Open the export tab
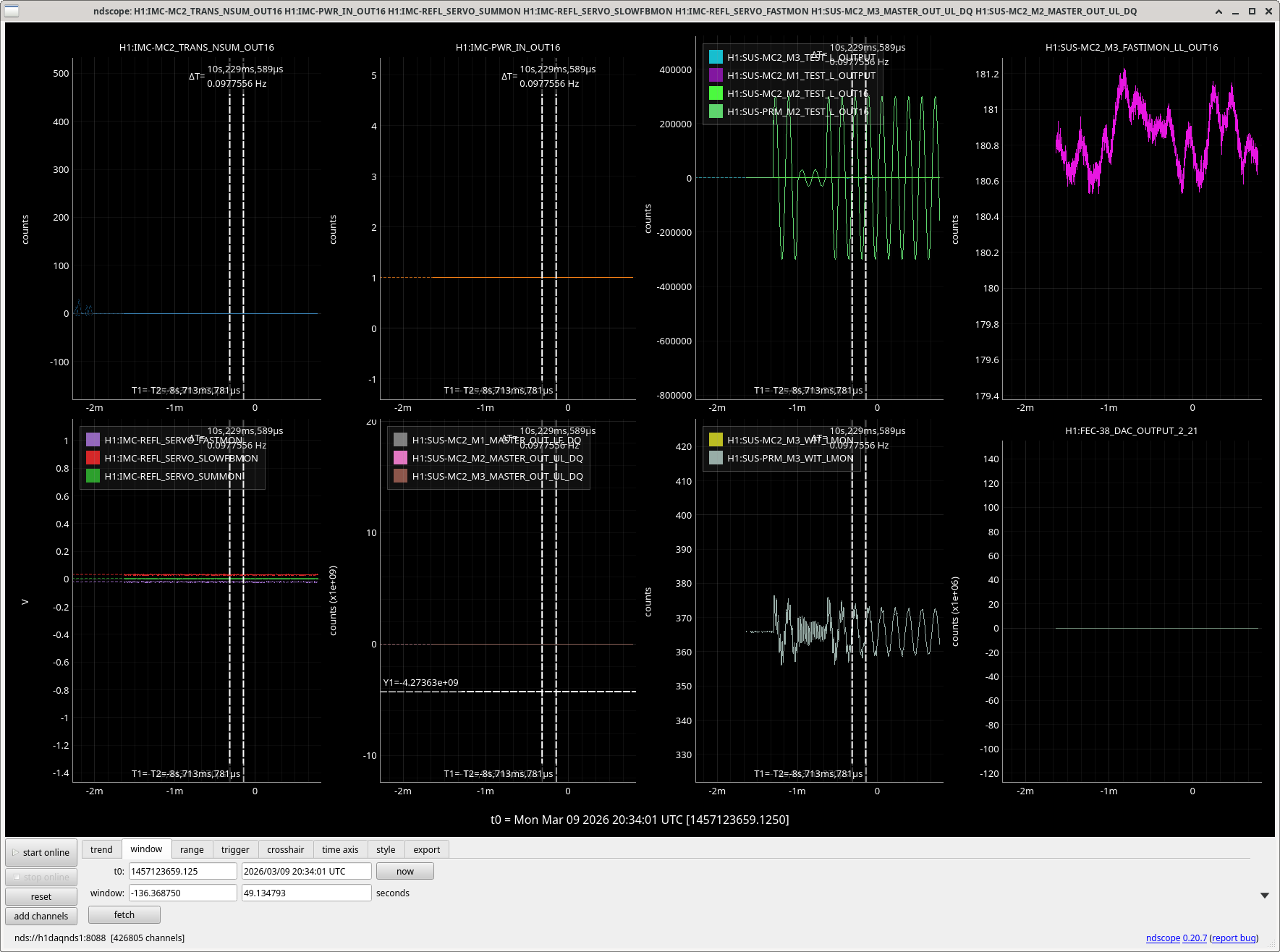Screen dimensions: 1280x952 426,849
